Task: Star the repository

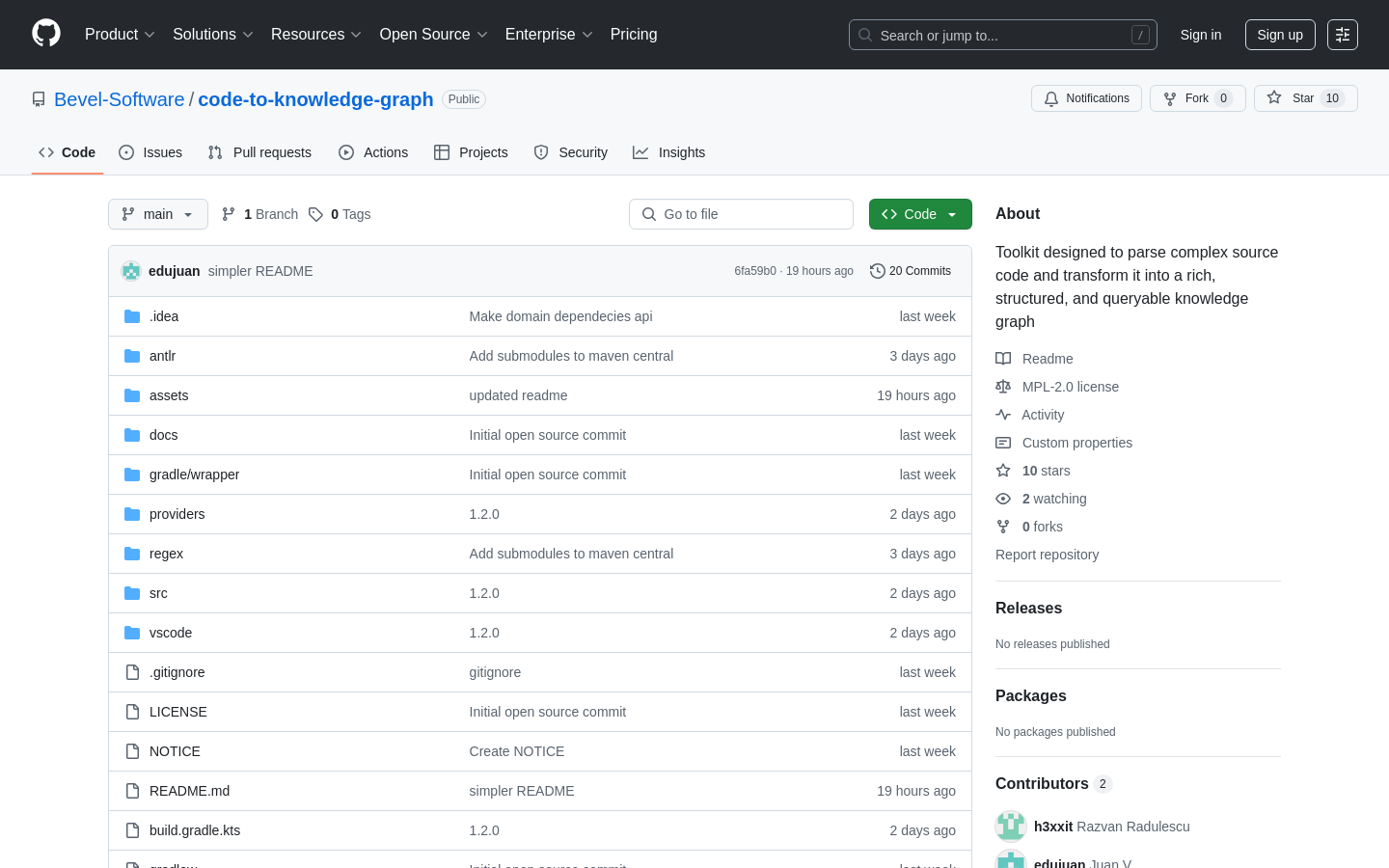Action: (x=1306, y=98)
